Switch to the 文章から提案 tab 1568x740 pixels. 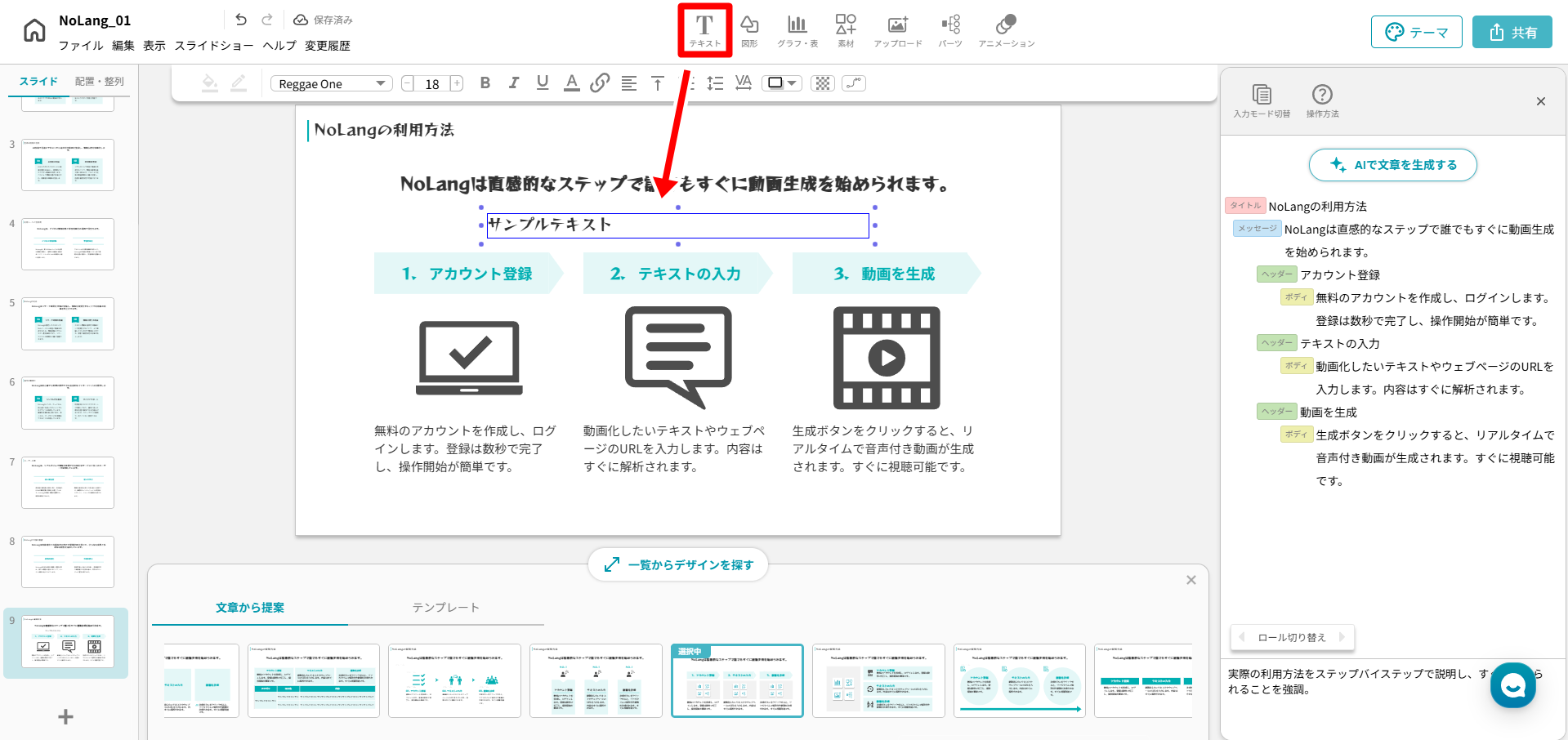[250, 608]
